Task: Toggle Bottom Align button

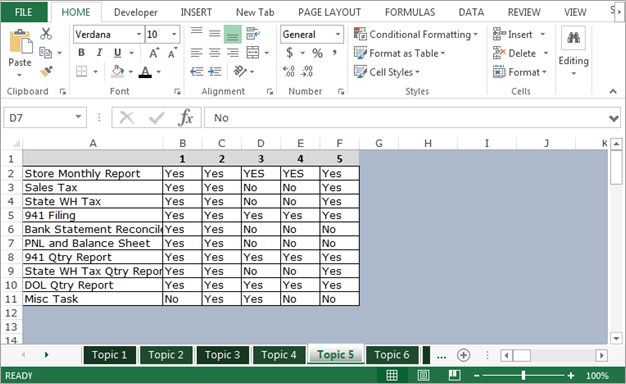Action: tap(232, 34)
